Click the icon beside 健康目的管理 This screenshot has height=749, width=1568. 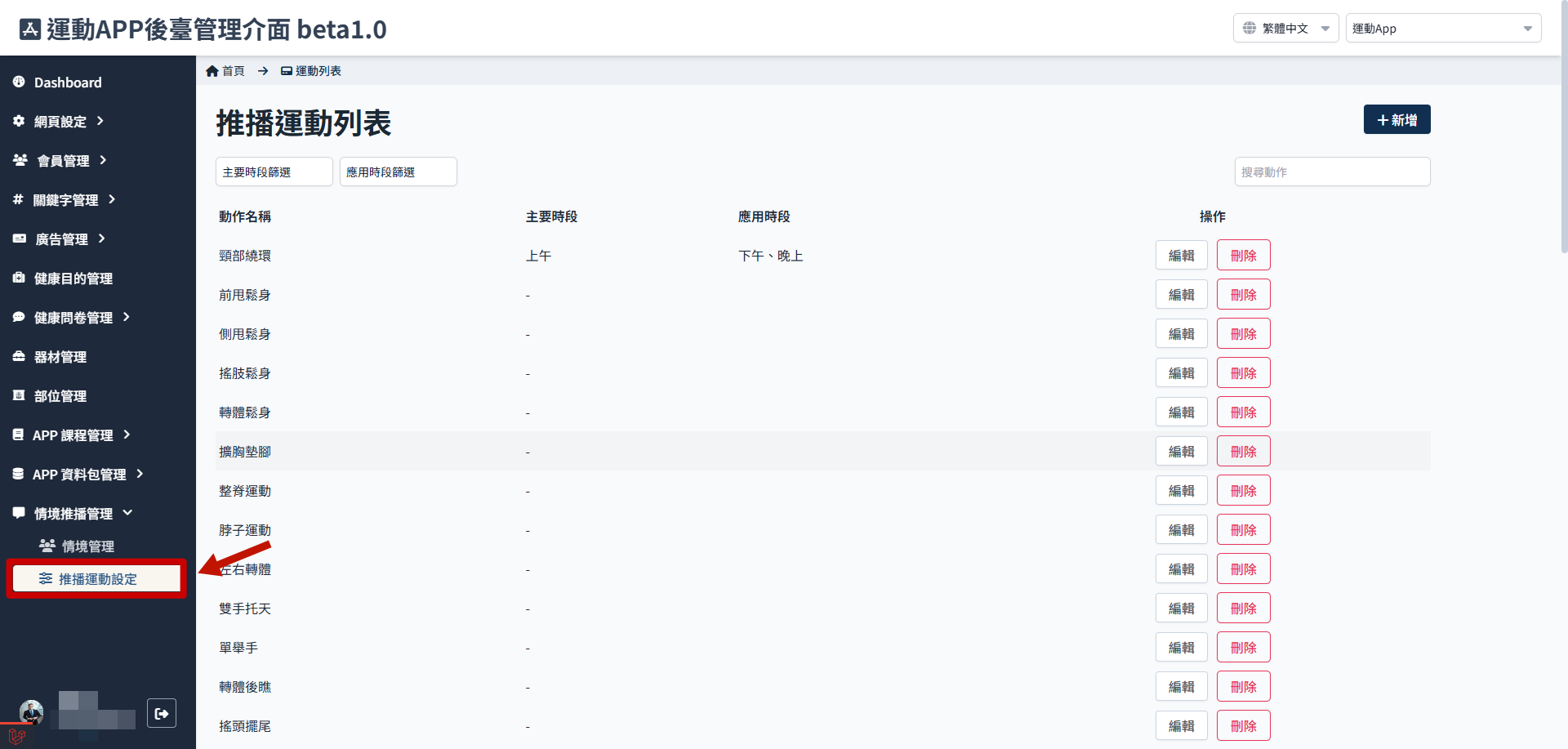pyautogui.click(x=19, y=278)
